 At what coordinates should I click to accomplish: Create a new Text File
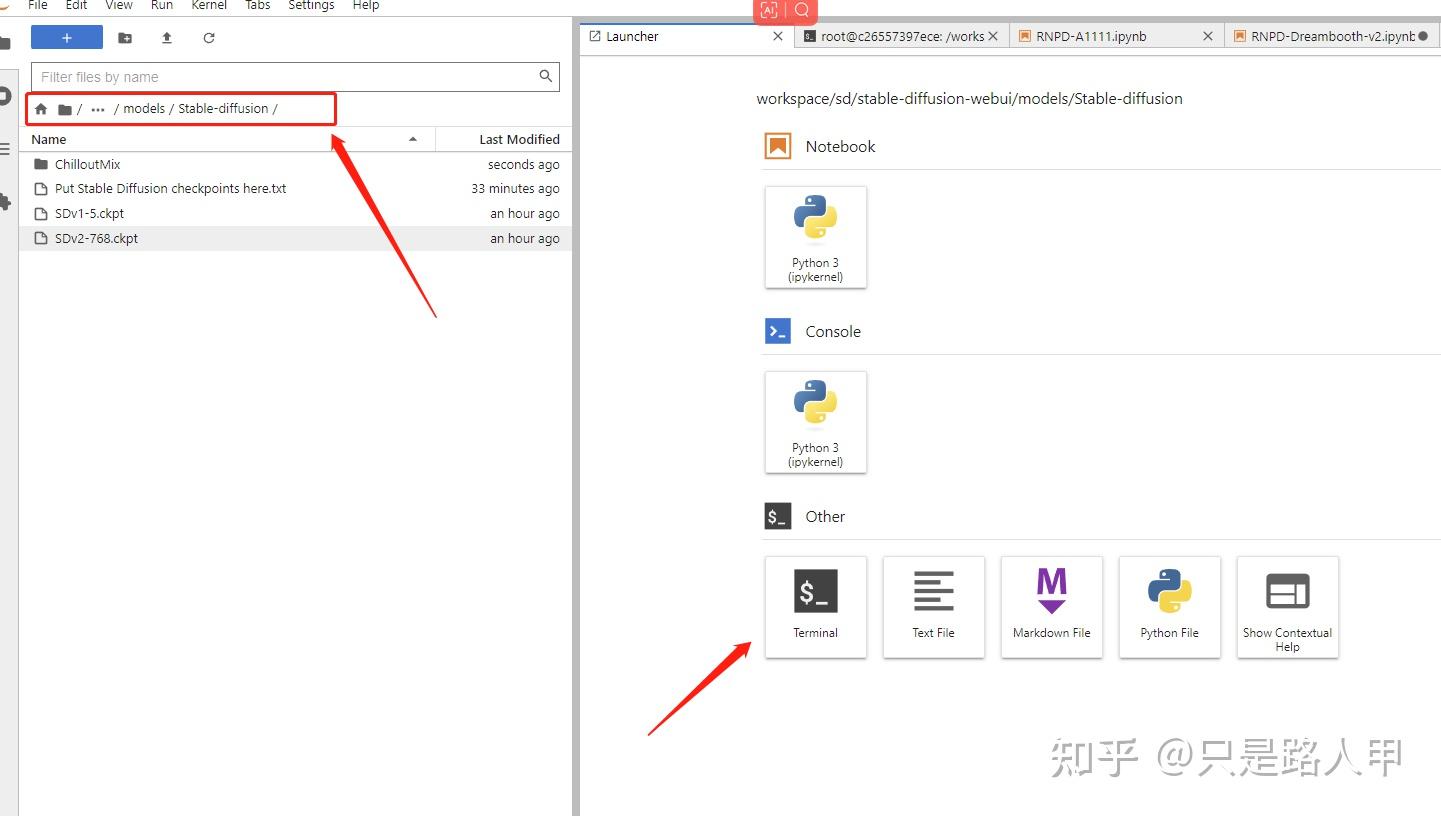coord(934,607)
